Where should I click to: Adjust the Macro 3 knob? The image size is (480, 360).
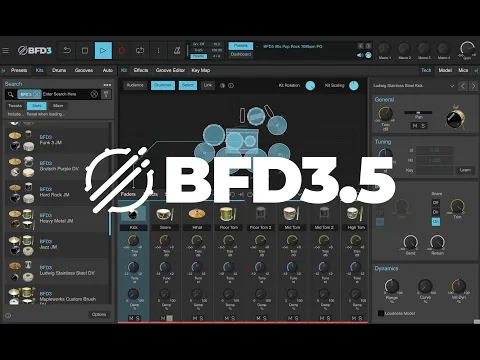point(424,49)
